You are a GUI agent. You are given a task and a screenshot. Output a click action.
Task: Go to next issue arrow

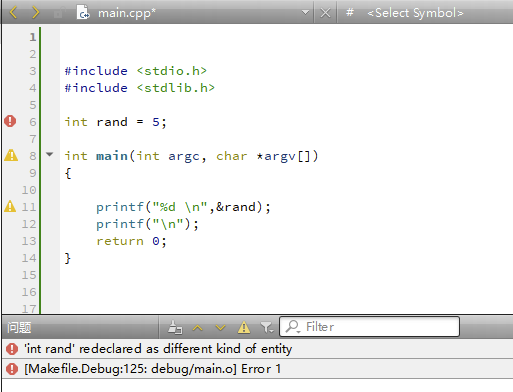click(220, 328)
